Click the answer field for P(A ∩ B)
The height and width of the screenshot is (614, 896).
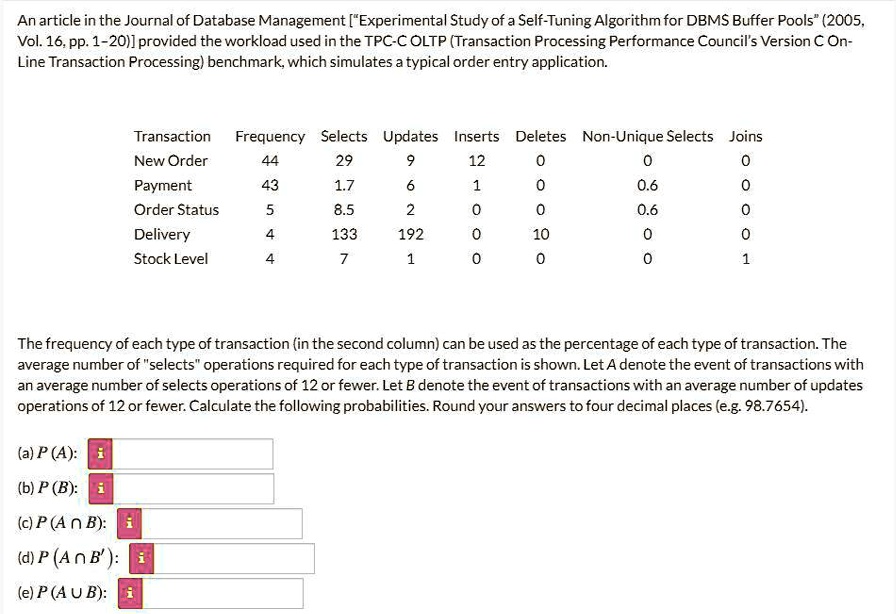click(x=222, y=523)
